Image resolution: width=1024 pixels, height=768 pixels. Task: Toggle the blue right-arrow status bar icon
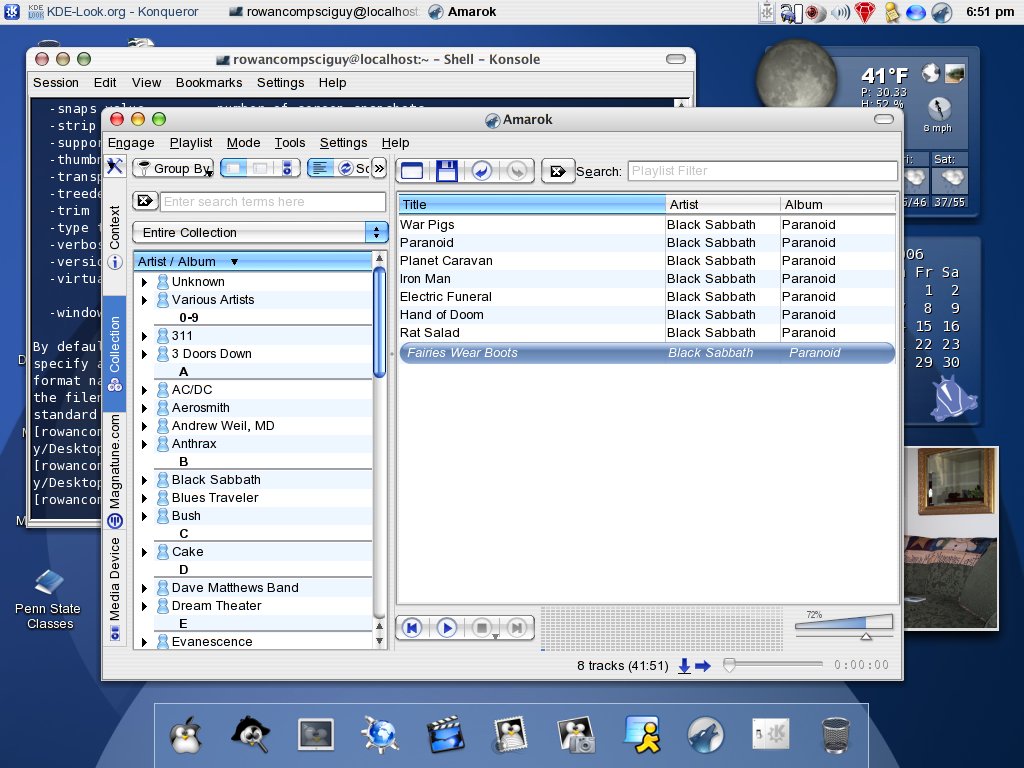tap(703, 665)
